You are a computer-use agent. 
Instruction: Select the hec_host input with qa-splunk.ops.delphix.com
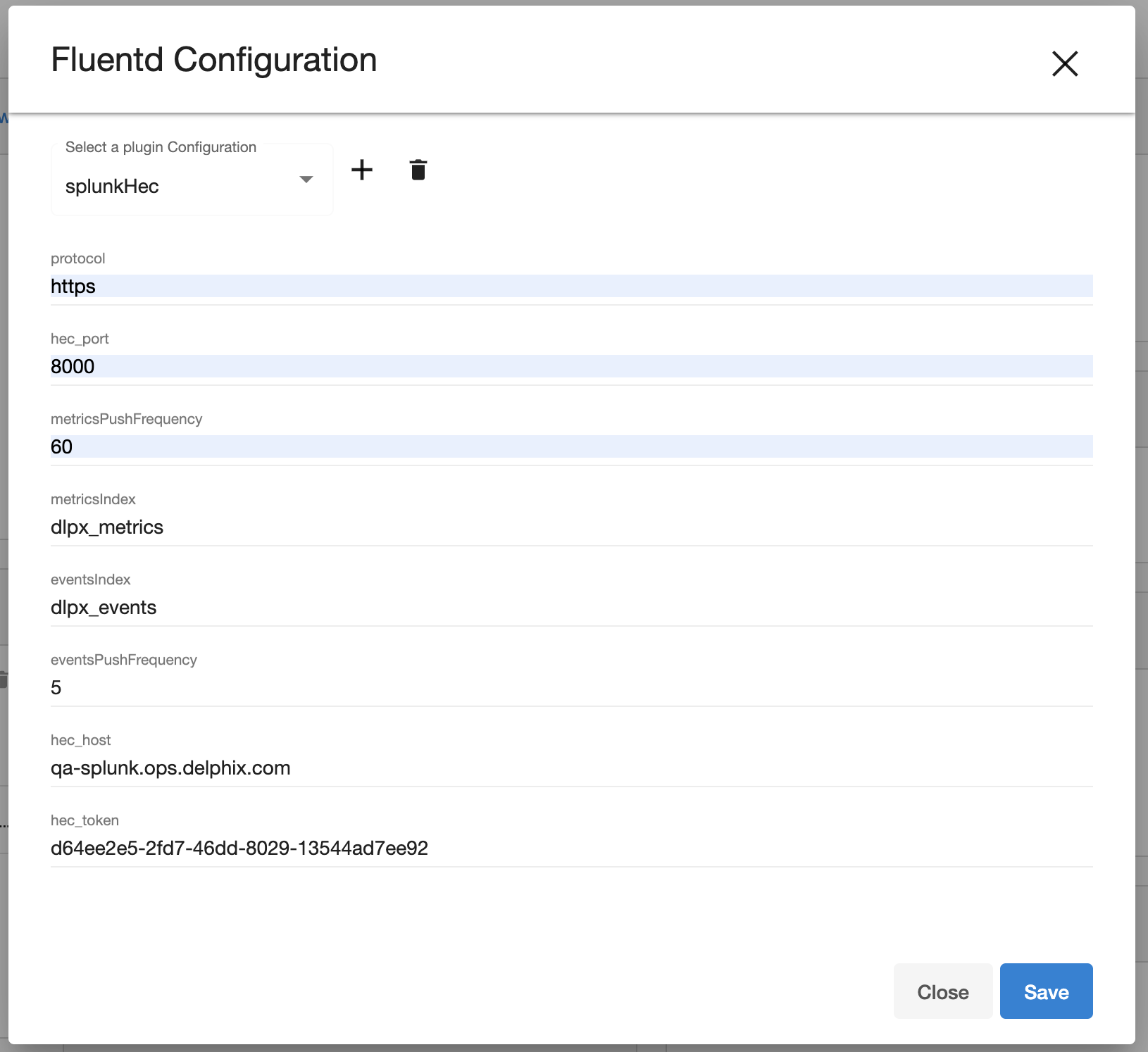(570, 768)
